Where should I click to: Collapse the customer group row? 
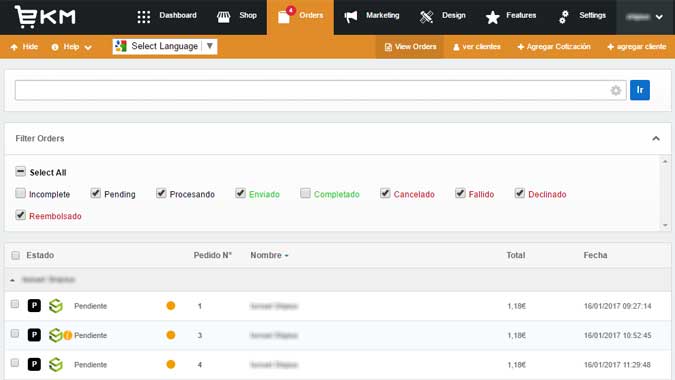12,280
